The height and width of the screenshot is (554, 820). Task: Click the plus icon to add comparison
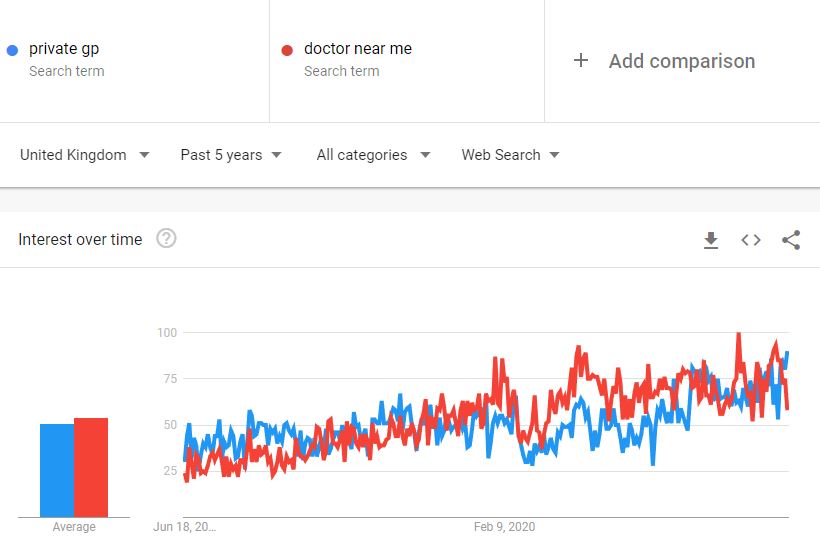click(580, 60)
